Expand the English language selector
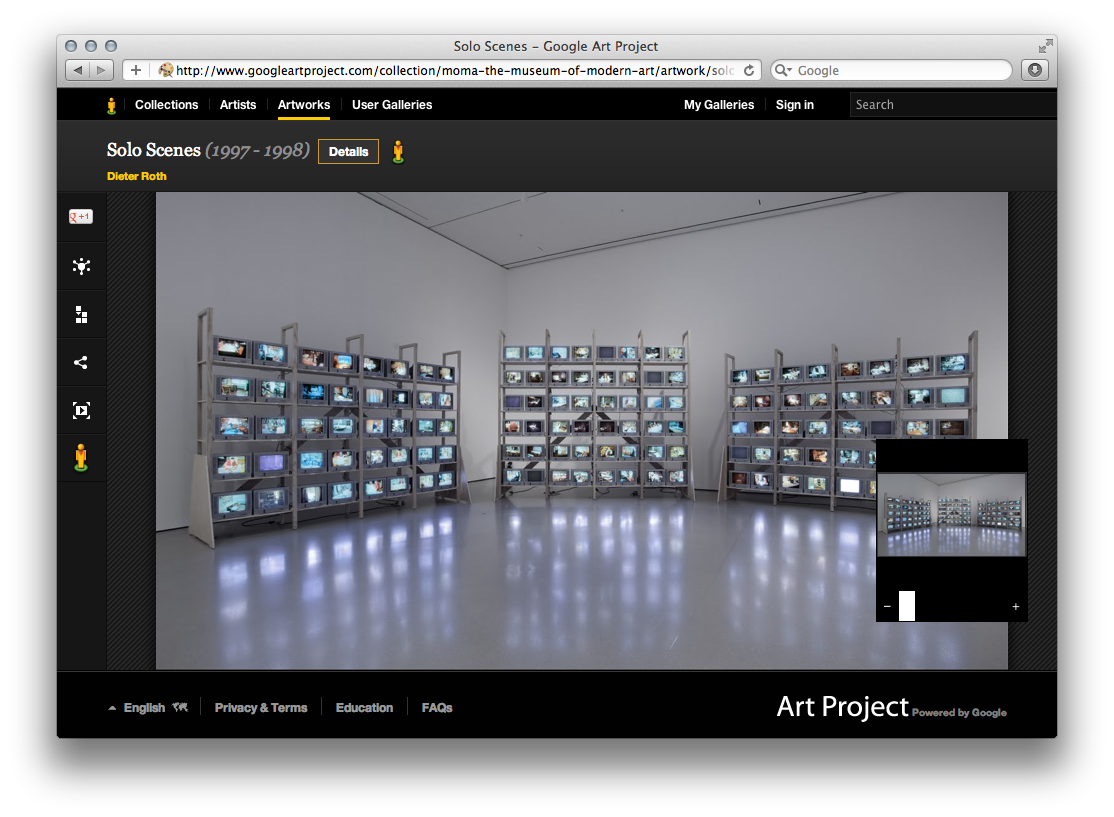The image size is (1114, 817). [145, 707]
